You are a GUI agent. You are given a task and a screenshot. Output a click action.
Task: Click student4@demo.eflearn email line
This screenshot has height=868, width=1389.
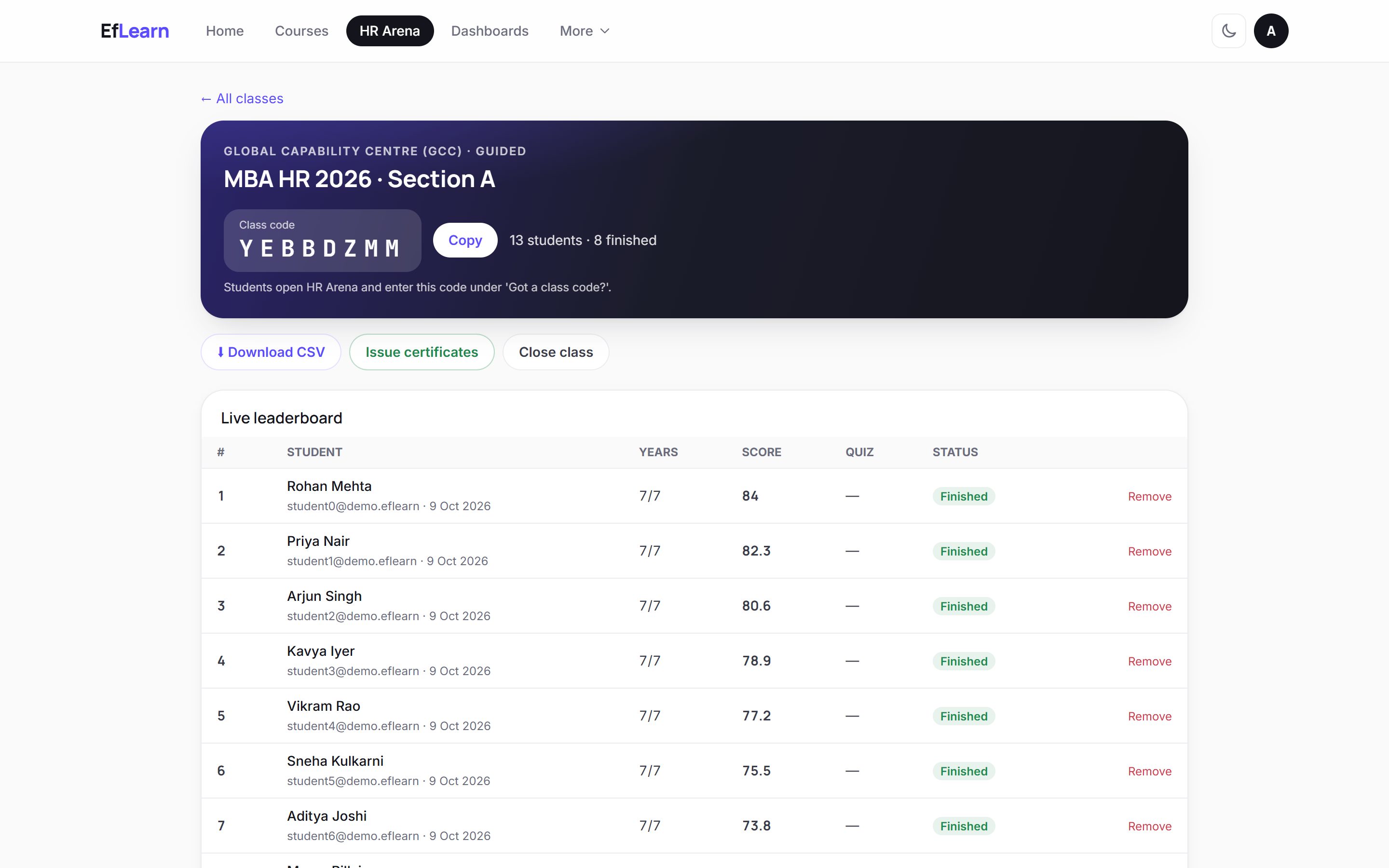[389, 726]
